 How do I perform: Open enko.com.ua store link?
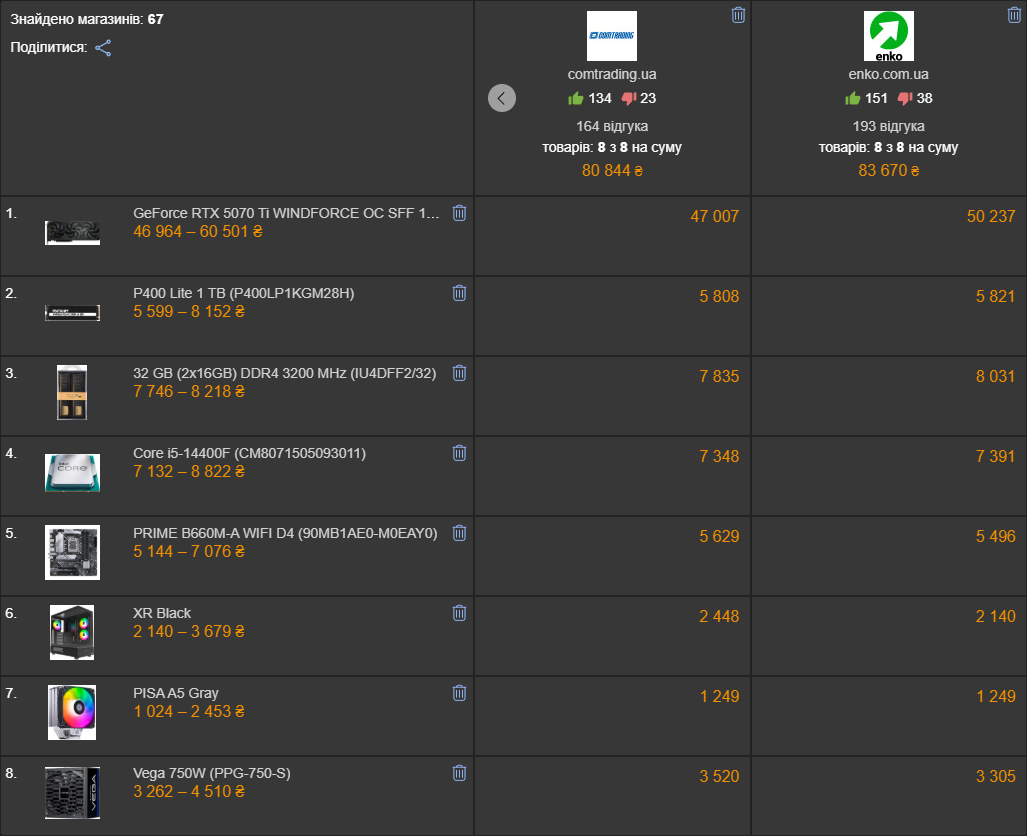889,74
